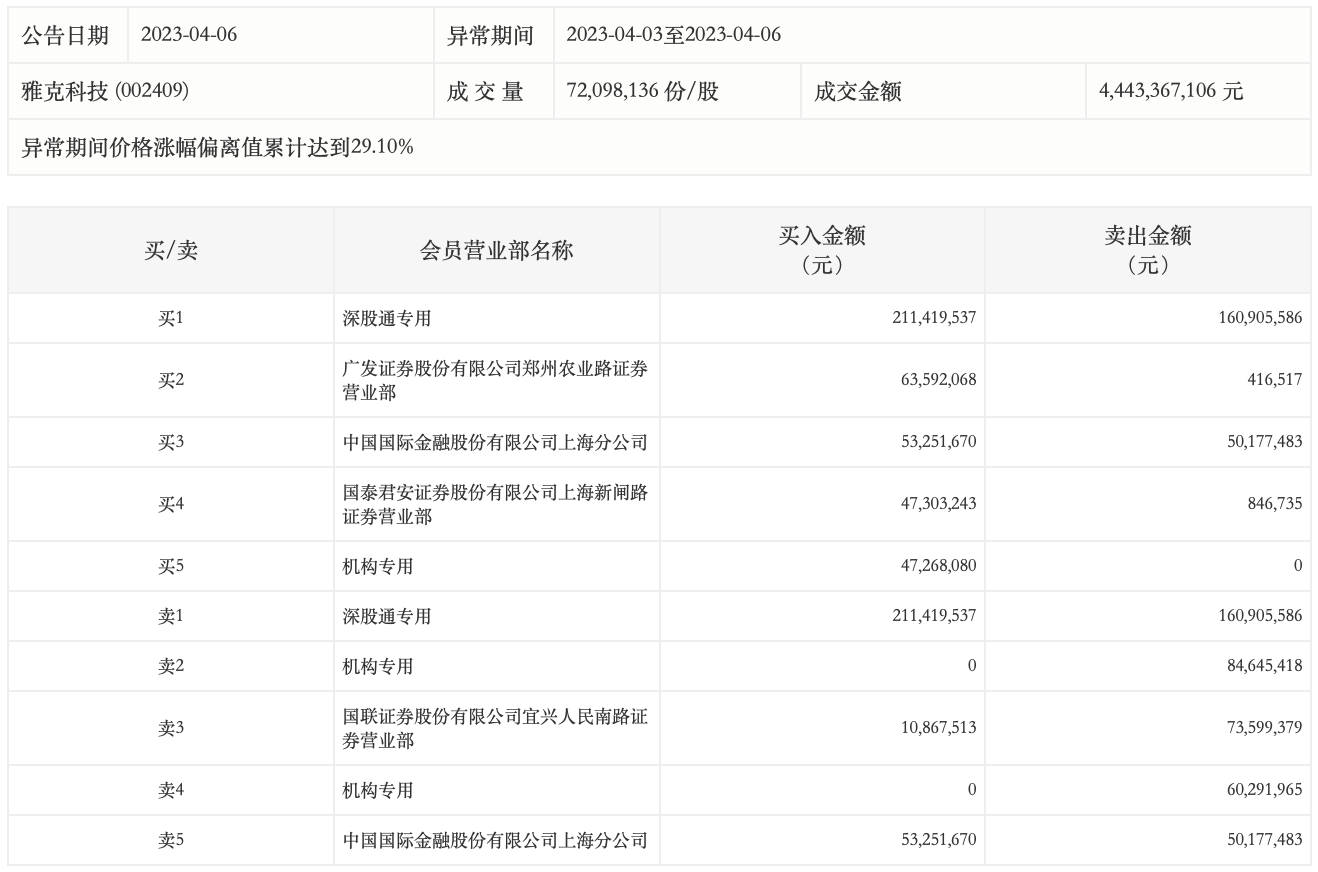Click the 卖2 row label
The image size is (1318, 872).
pyautogui.click(x=171, y=666)
